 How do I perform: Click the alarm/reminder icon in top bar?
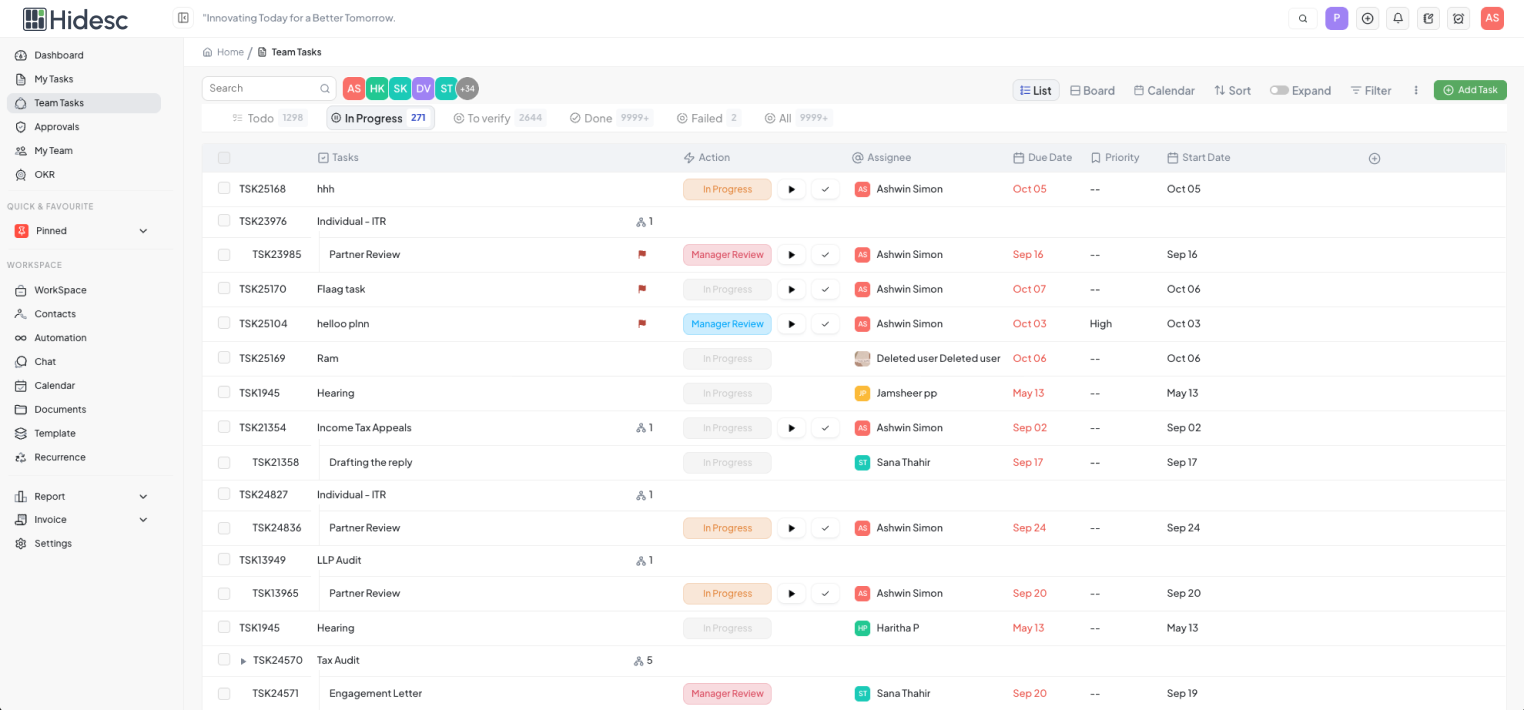1458,18
